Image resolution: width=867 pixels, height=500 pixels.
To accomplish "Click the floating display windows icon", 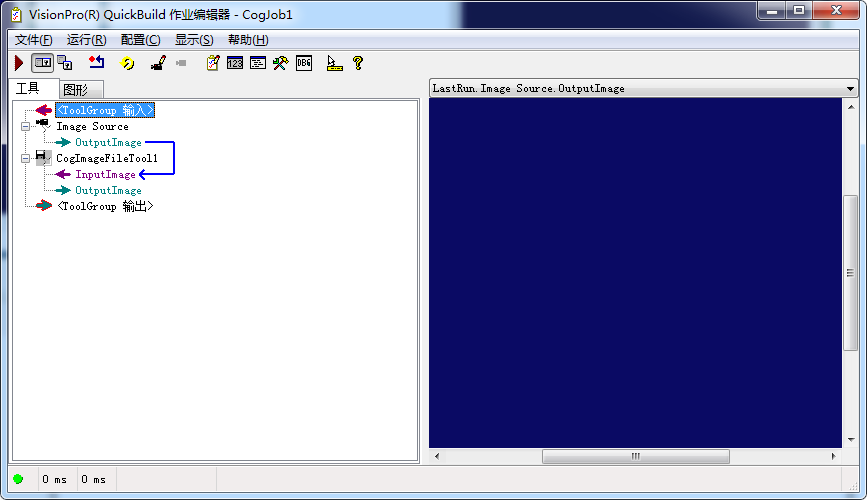I will (65, 63).
